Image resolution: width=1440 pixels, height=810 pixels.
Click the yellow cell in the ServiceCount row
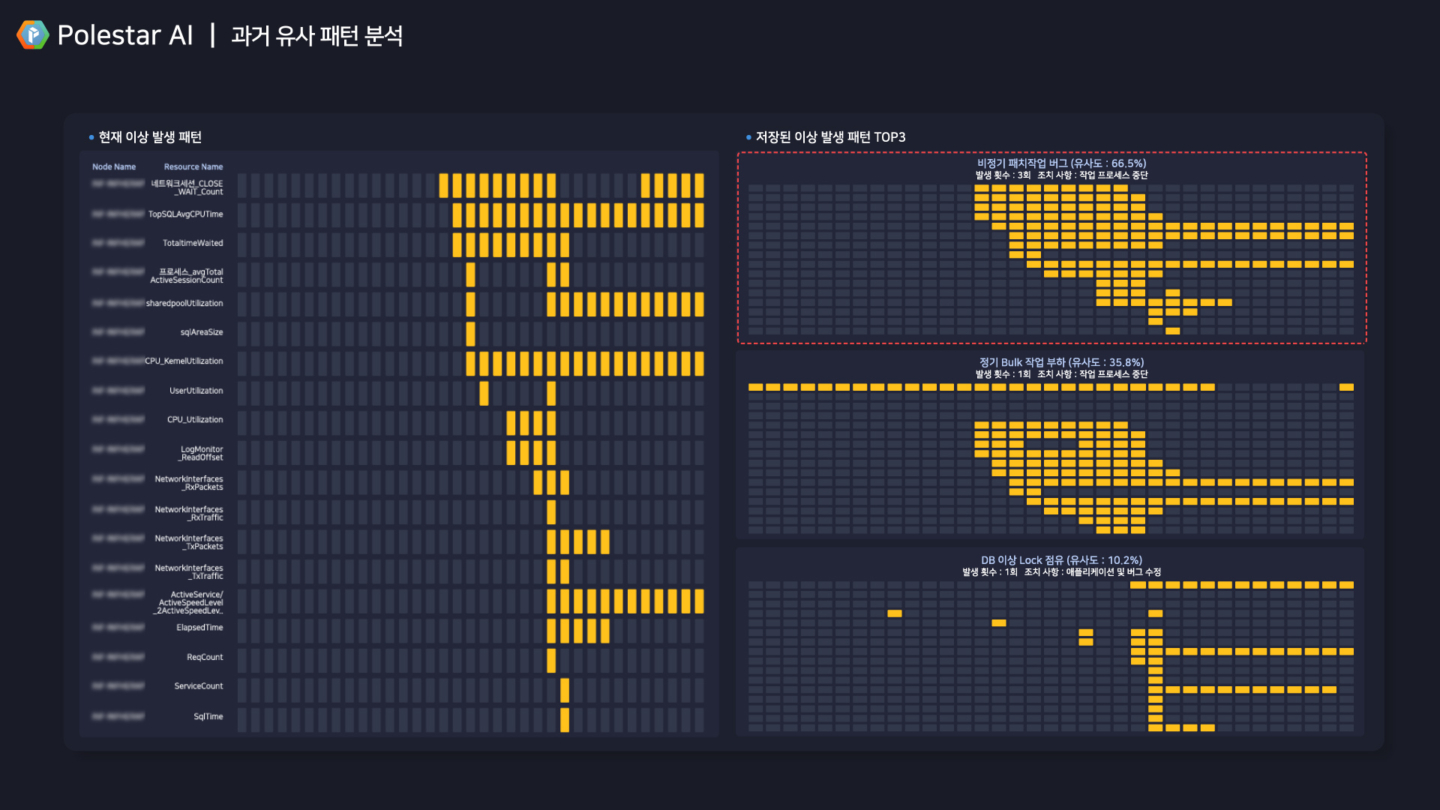coord(565,690)
